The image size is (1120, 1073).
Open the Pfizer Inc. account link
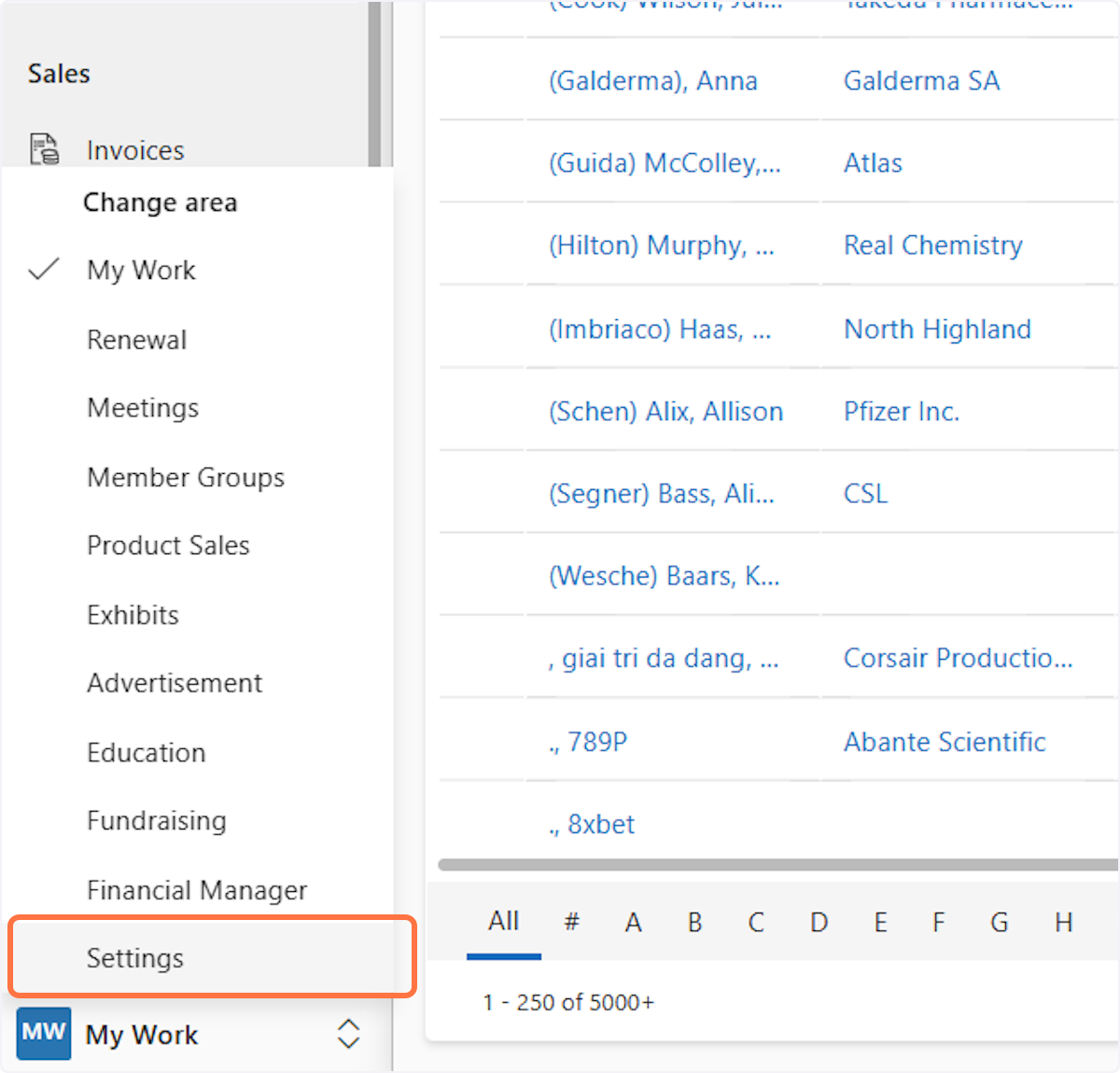pyautogui.click(x=901, y=411)
